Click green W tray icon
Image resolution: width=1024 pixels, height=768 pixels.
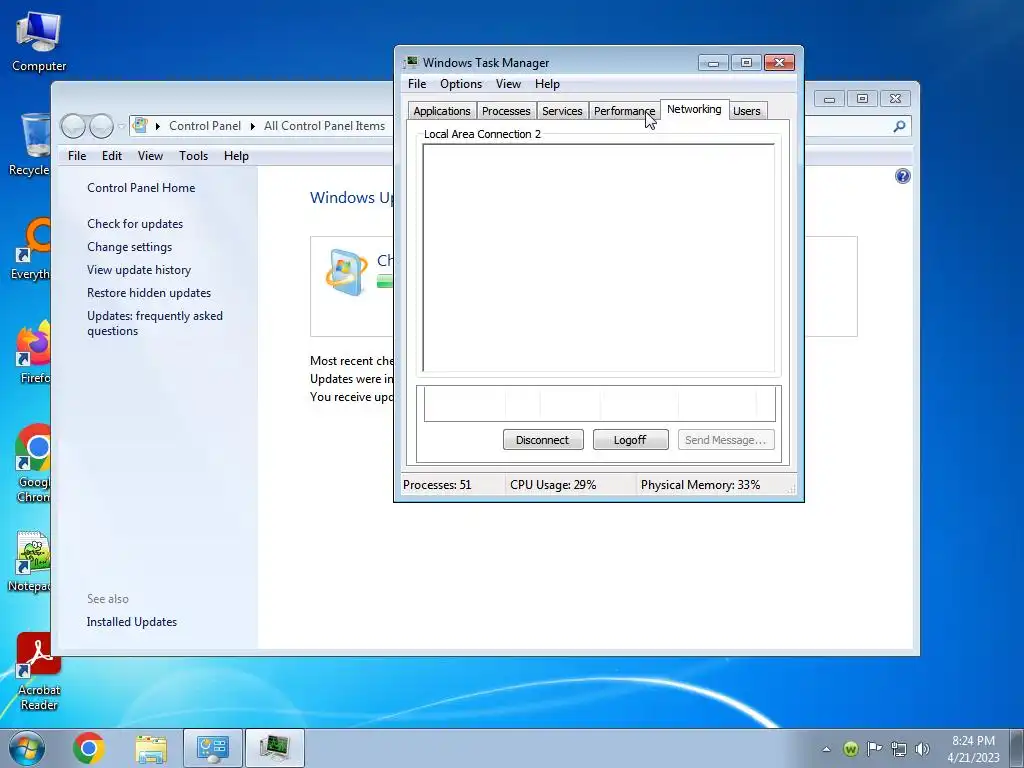tap(850, 749)
